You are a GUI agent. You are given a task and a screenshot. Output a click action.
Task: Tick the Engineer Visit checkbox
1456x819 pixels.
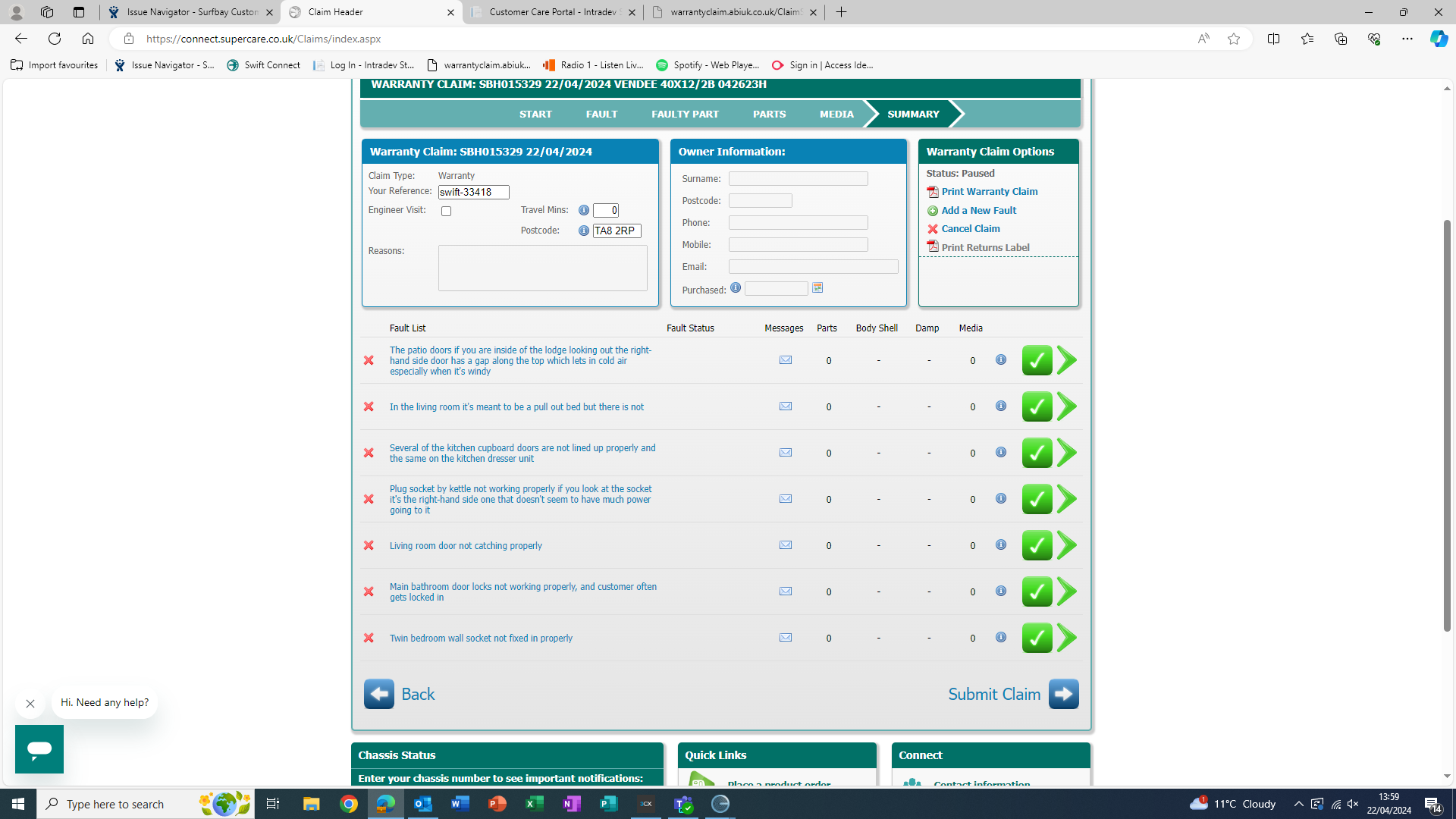[446, 212]
